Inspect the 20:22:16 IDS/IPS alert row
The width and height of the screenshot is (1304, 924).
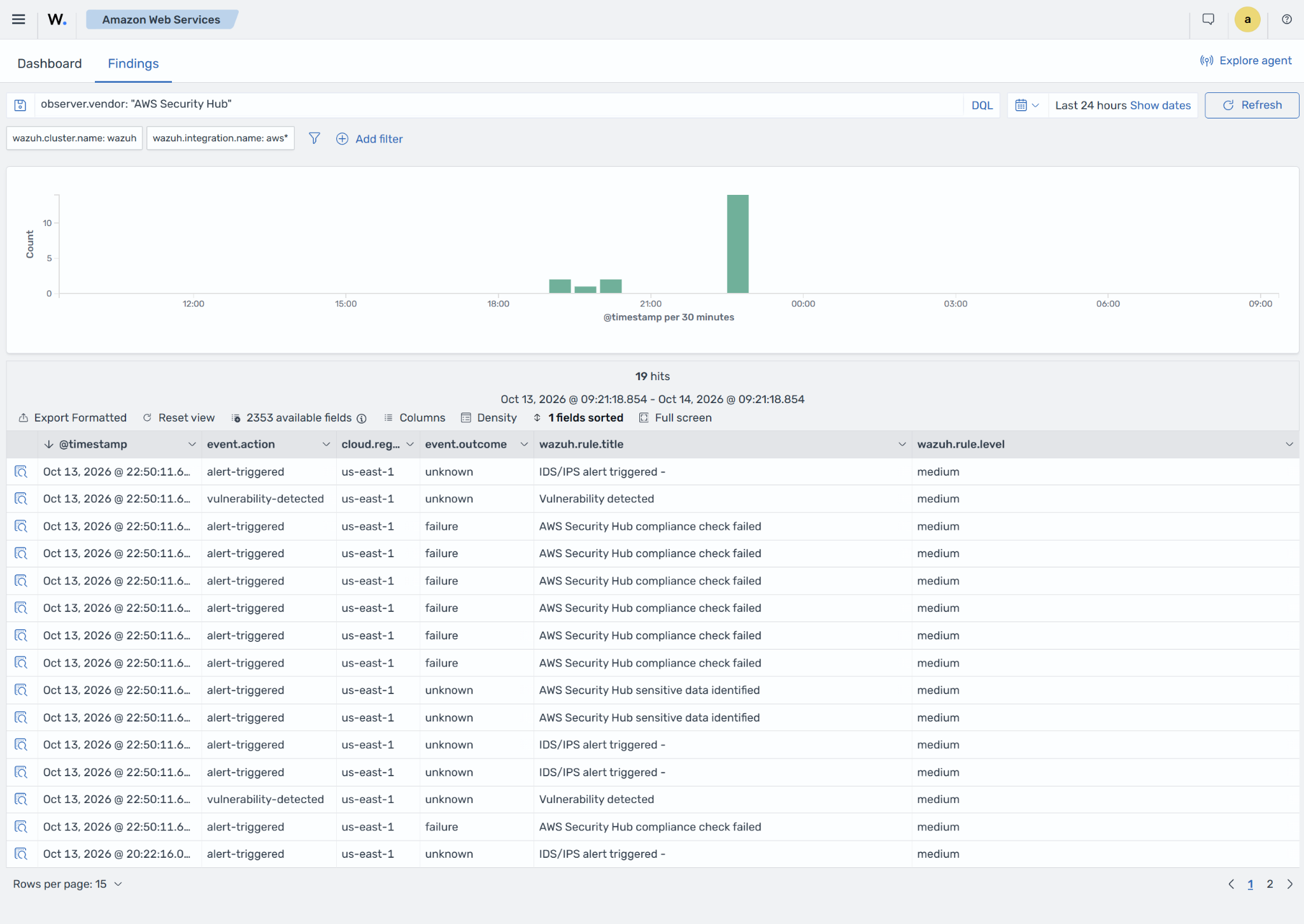pos(21,854)
